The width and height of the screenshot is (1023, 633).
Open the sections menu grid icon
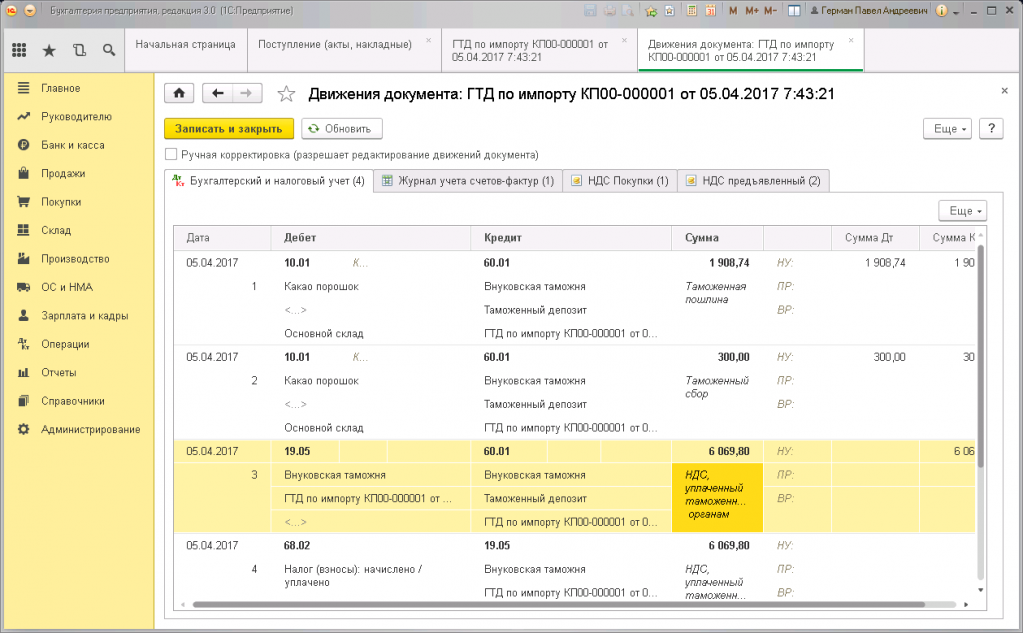[20, 50]
